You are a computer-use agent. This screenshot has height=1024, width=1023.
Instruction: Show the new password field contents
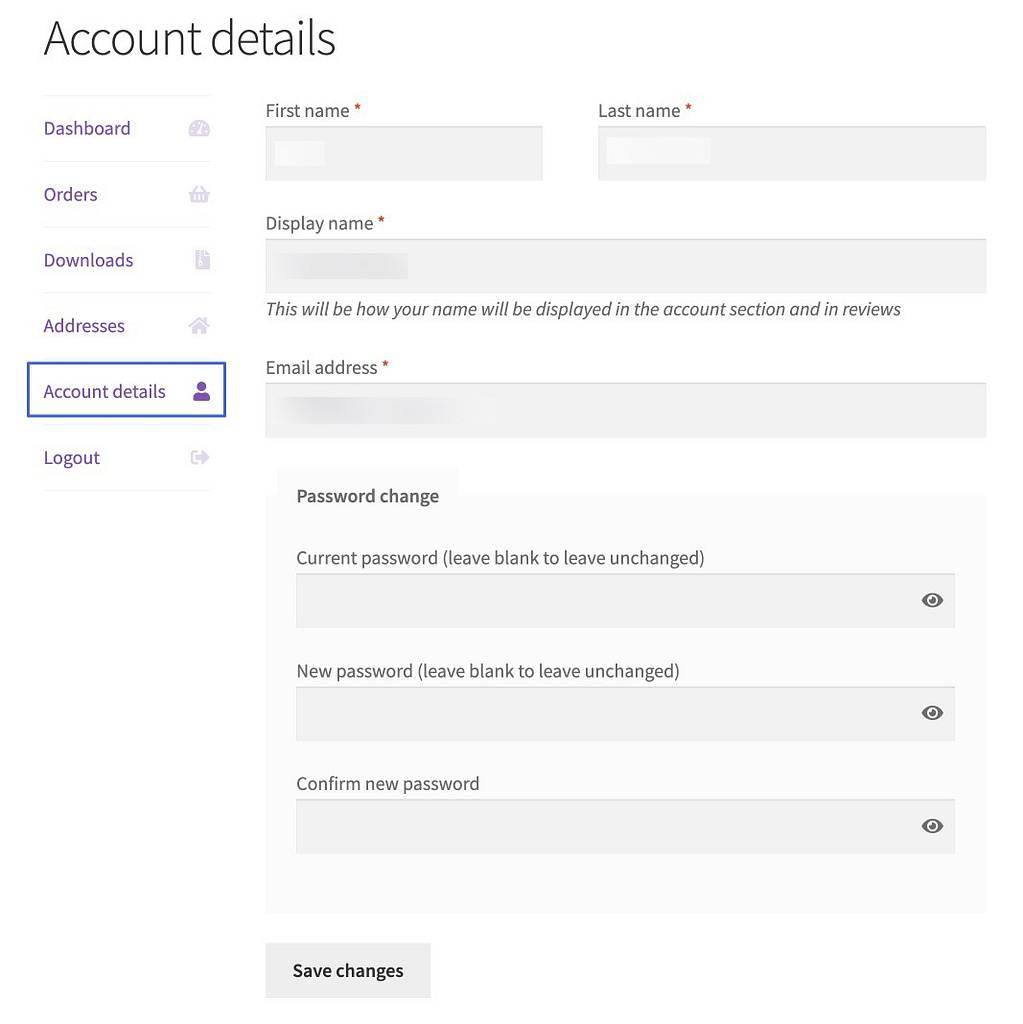[x=932, y=713]
